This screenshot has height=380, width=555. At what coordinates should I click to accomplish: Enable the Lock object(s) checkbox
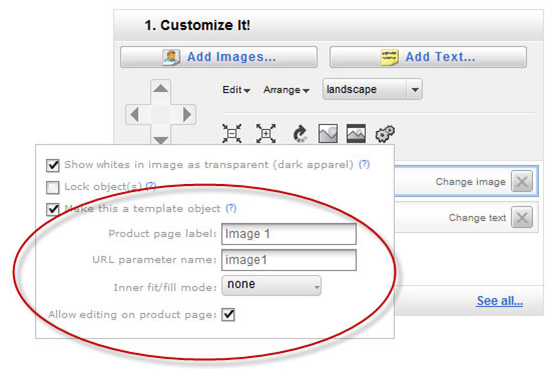click(x=53, y=187)
